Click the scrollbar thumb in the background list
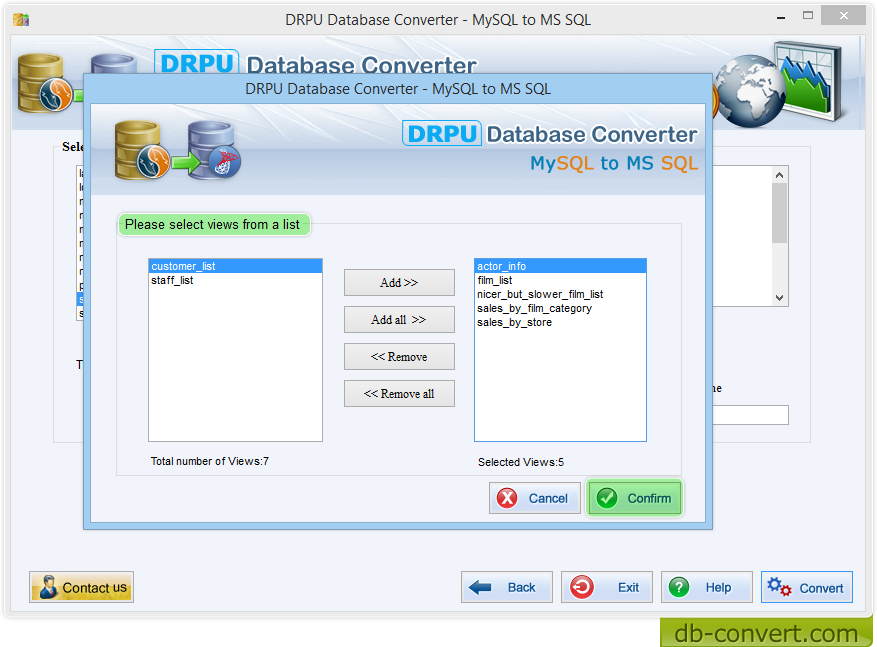This screenshot has width=877, height=647. click(x=780, y=213)
